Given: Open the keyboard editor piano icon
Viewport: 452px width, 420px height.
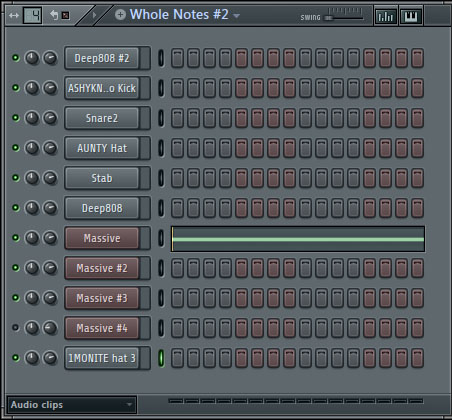Looking at the screenshot, I should (x=411, y=16).
